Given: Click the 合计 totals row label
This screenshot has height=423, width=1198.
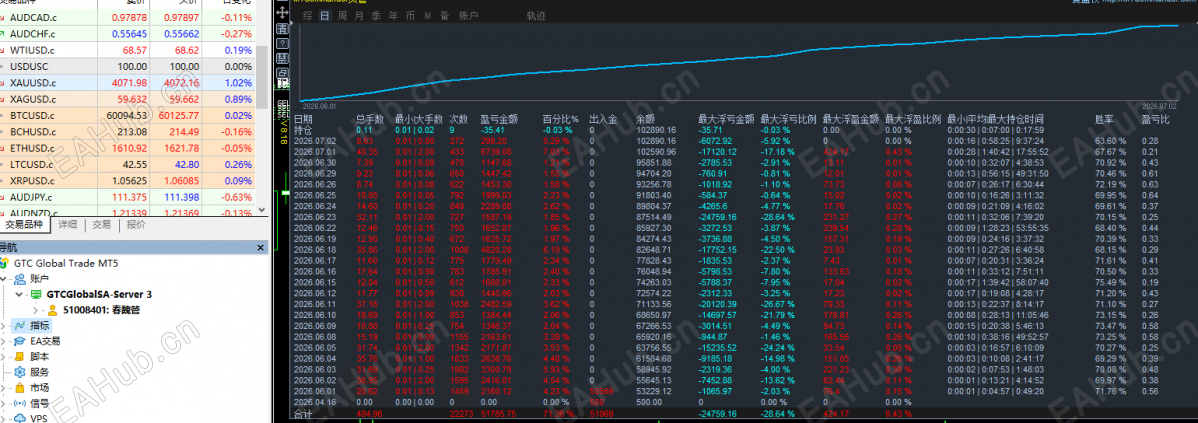Looking at the screenshot, I should pos(303,415).
